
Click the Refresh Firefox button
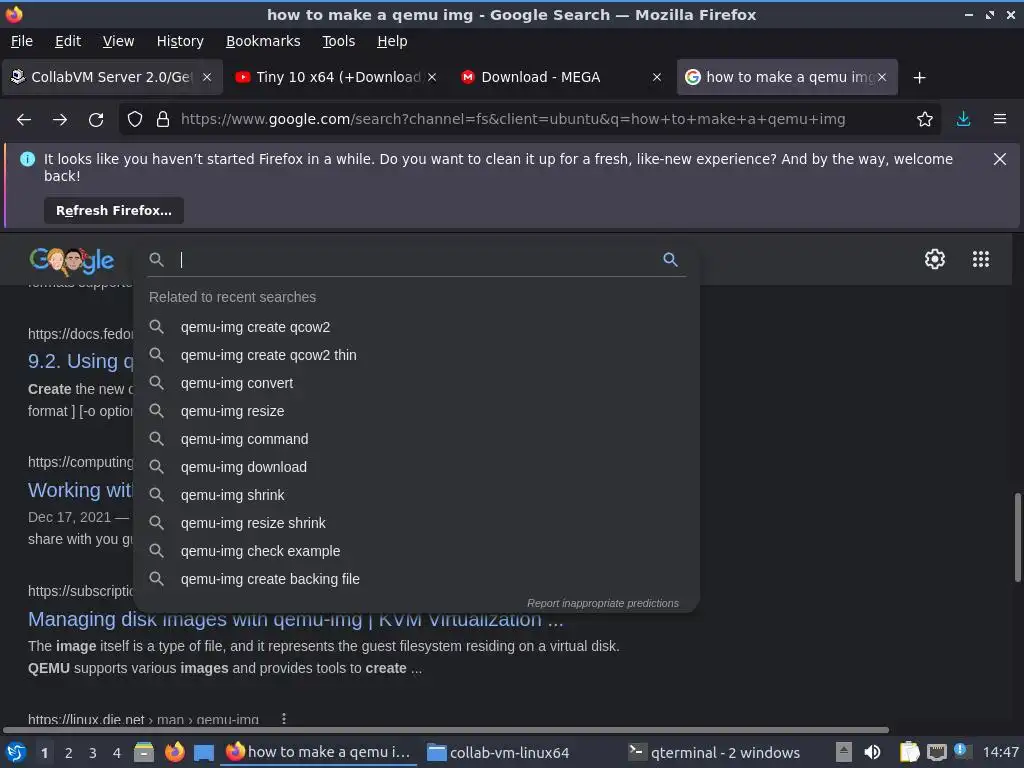pos(114,210)
